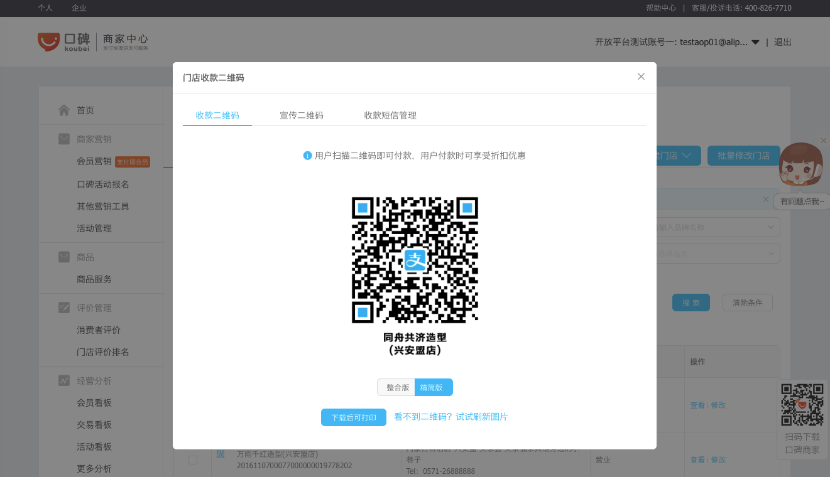
Task: Expand the 门店 dropdown button
Action: 679,156
